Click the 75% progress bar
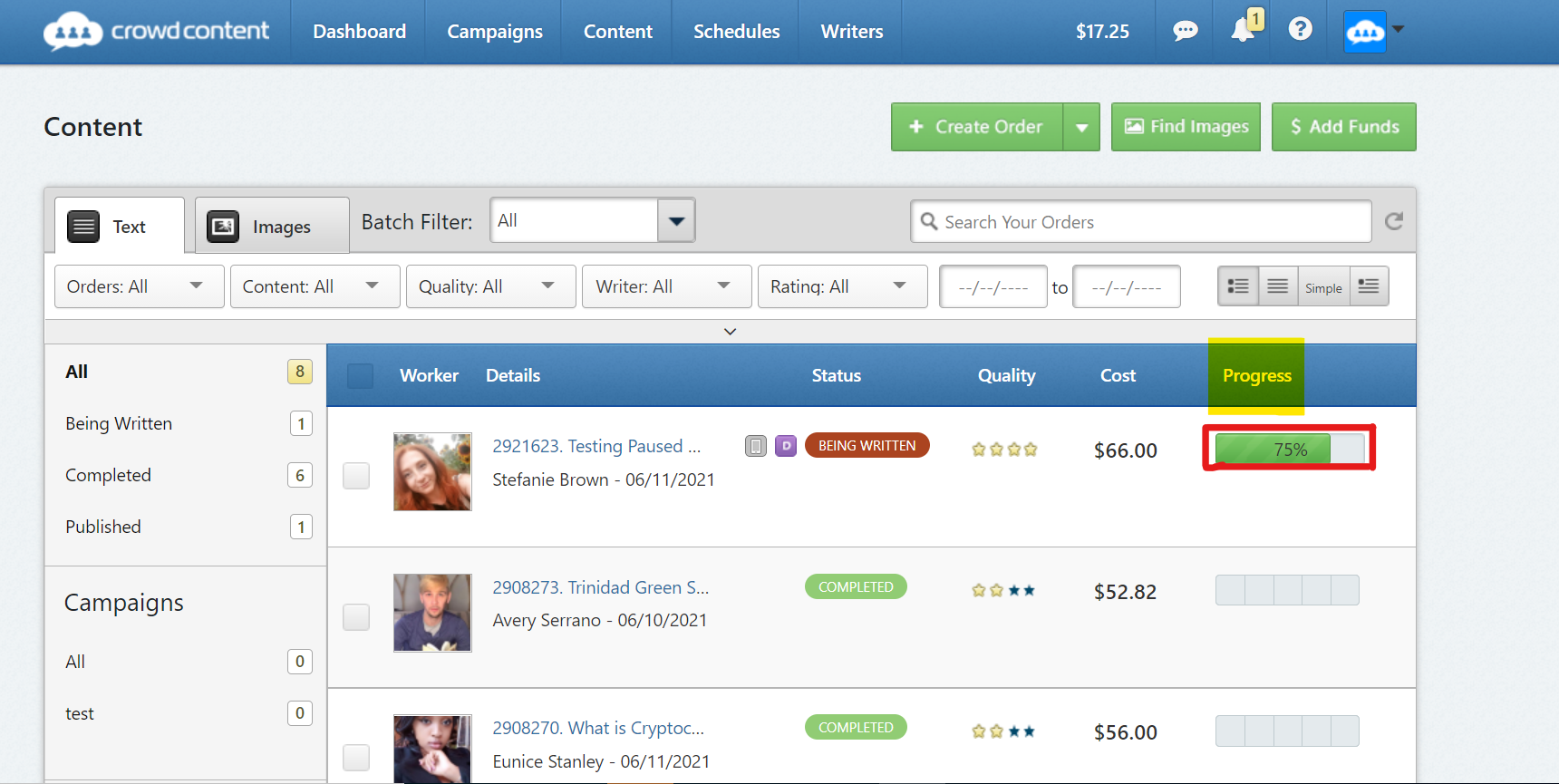This screenshot has width=1559, height=784. [x=1290, y=449]
